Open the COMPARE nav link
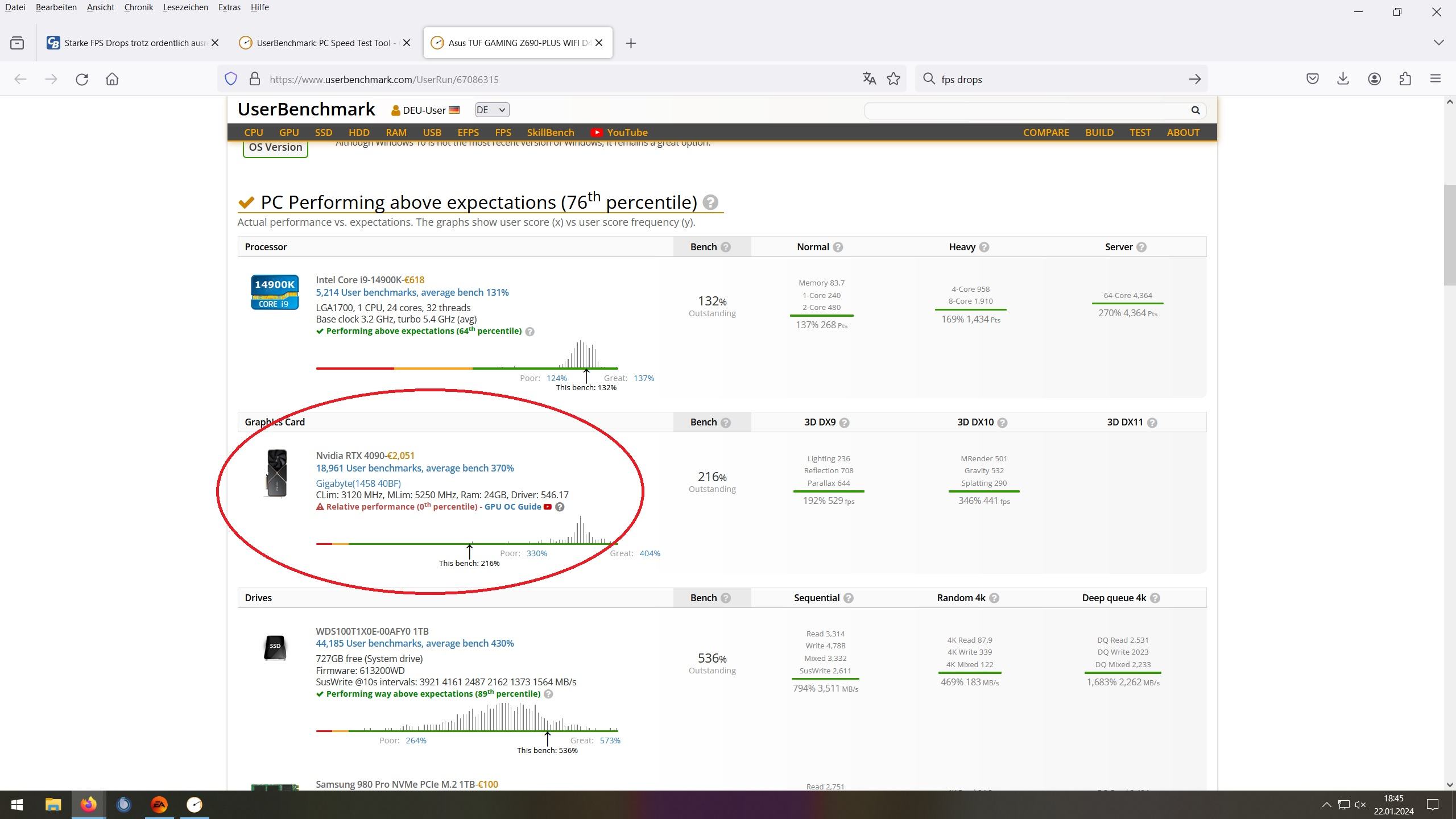Screen dimensions: 1456x819 (1046, 133)
